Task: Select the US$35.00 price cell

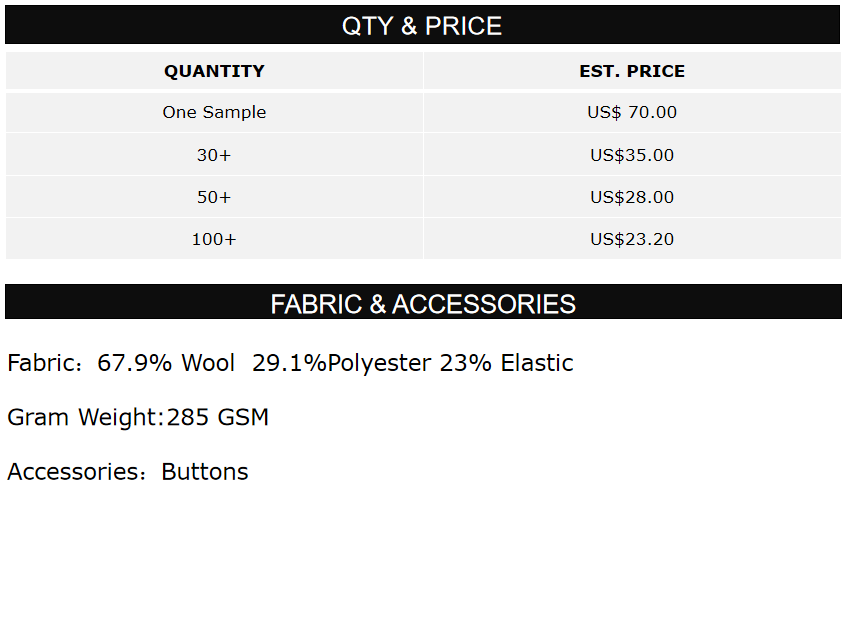Action: [632, 156]
